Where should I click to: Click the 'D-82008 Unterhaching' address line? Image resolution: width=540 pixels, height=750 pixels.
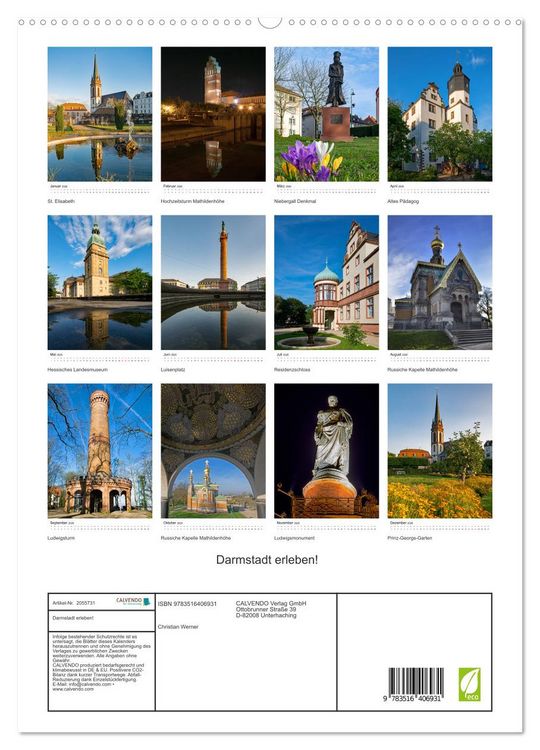pyautogui.click(x=266, y=616)
